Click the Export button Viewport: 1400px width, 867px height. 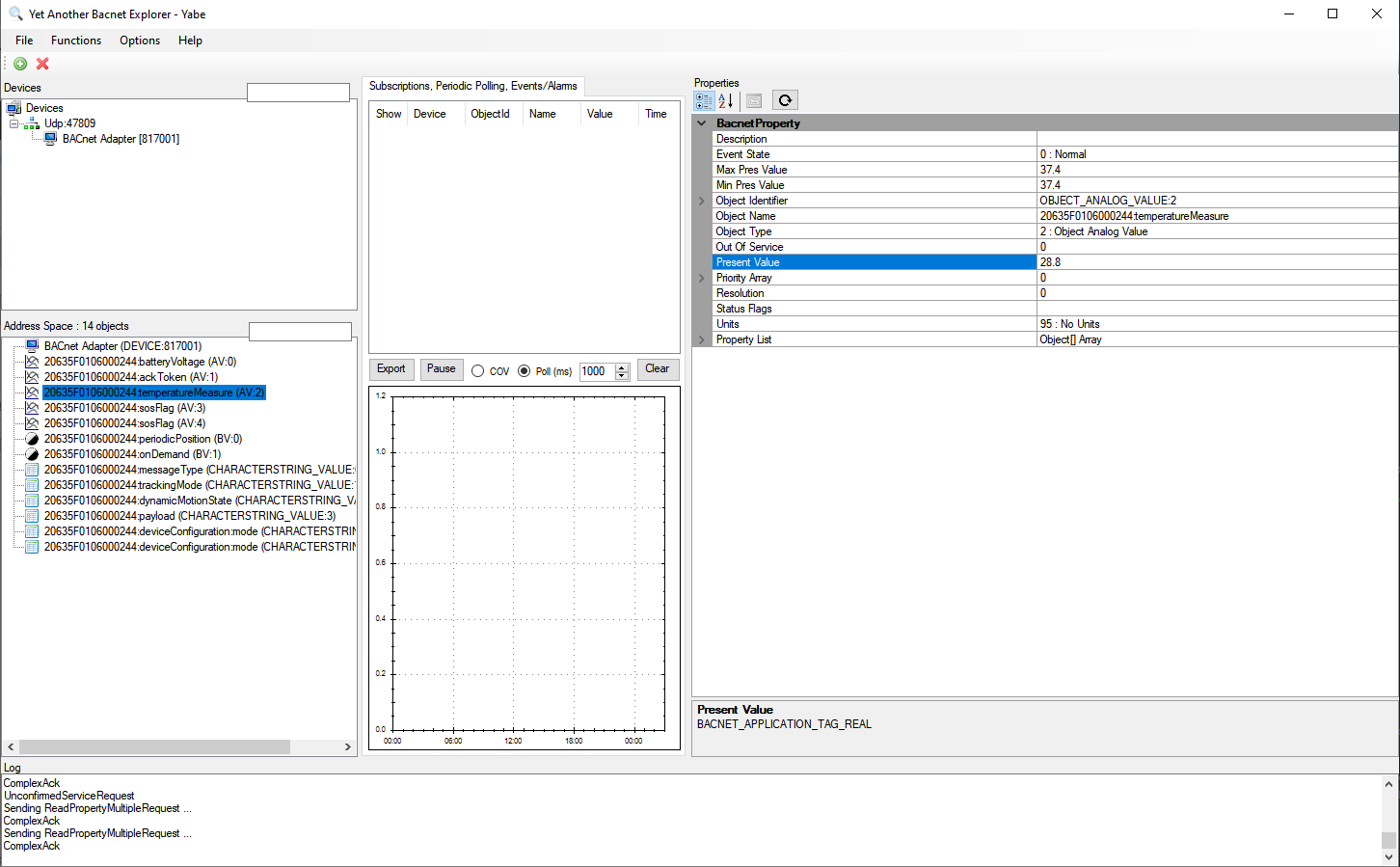tap(391, 369)
